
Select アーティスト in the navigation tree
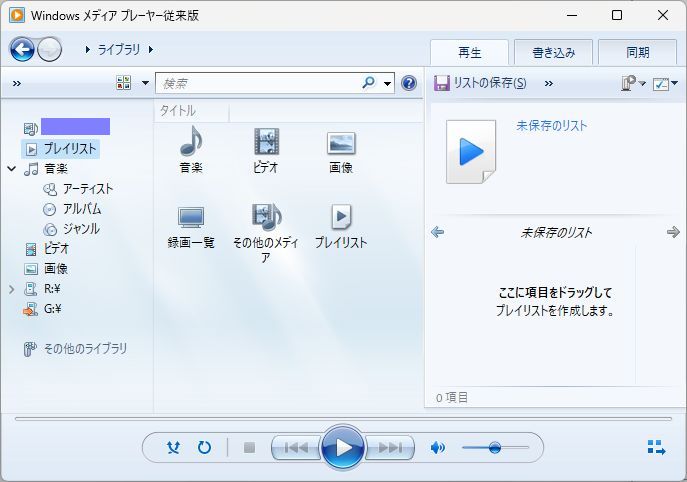[88, 189]
